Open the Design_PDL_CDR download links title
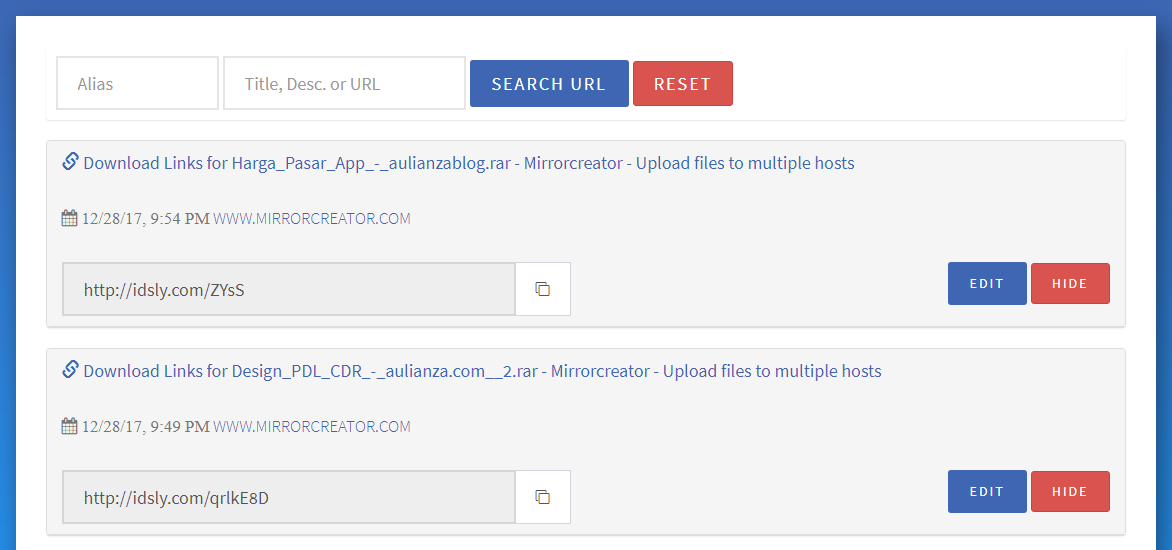Viewport: 1172px width, 550px height. pos(482,371)
